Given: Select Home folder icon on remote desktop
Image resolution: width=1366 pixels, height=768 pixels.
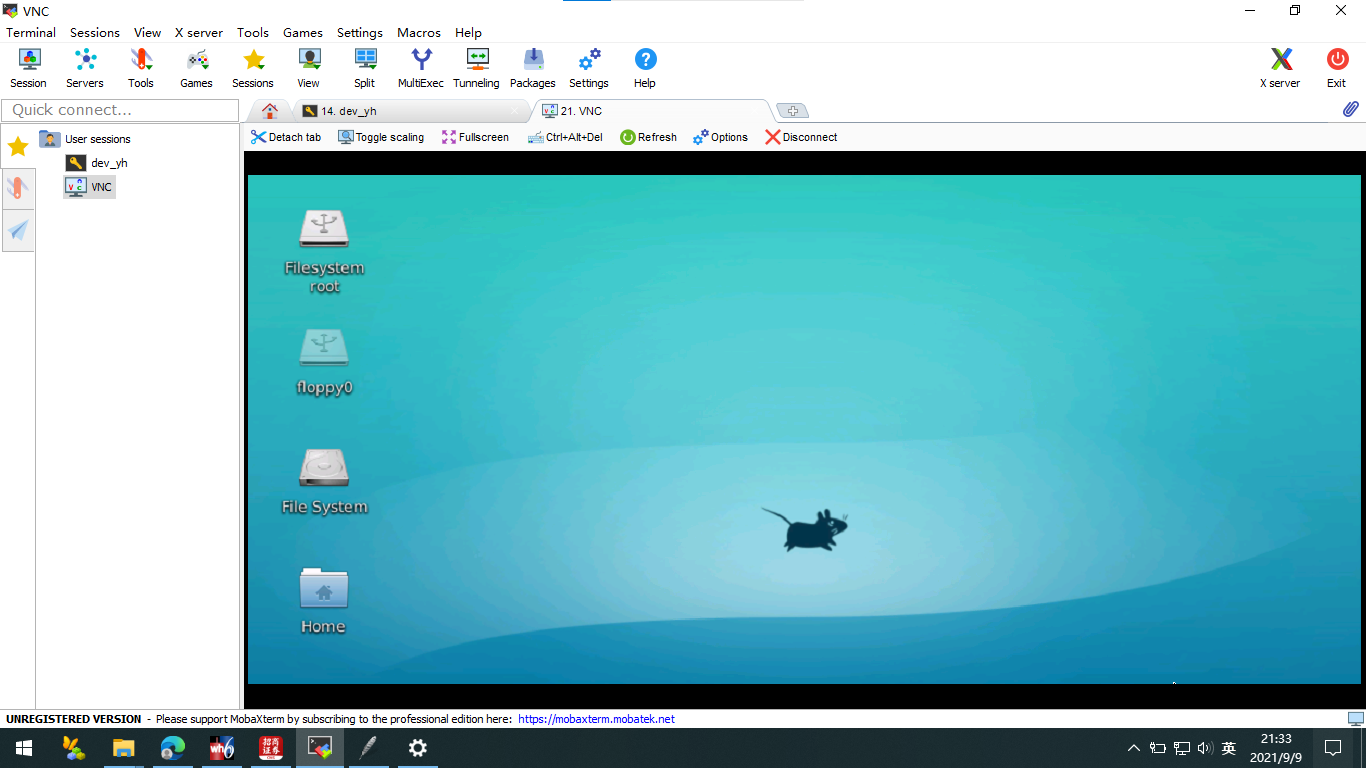Looking at the screenshot, I should 323,601.
